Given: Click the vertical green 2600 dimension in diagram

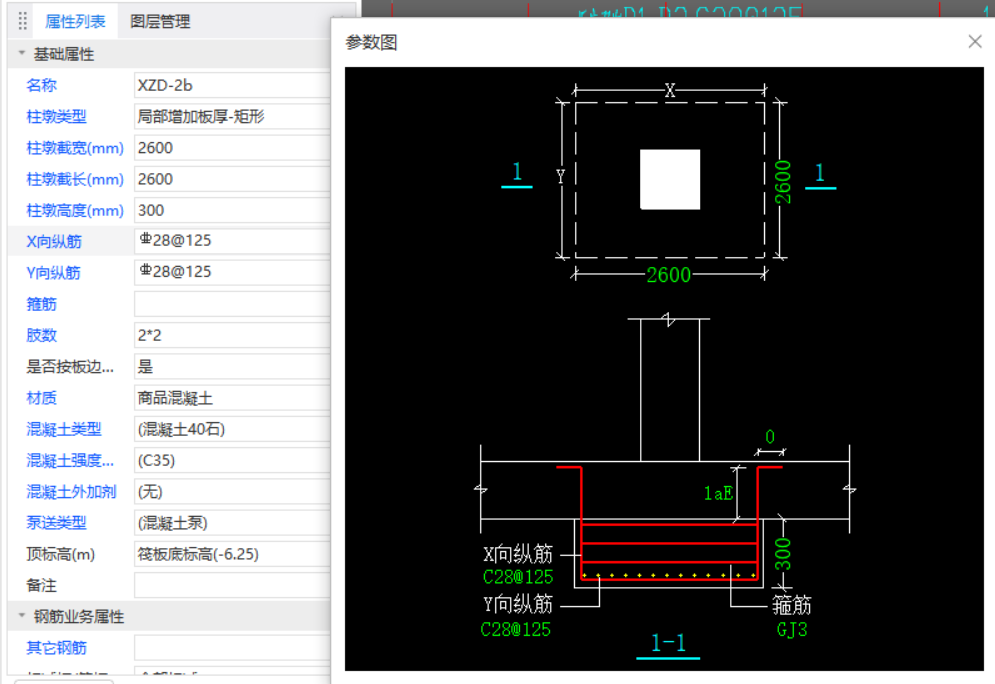Looking at the screenshot, I should pos(784,181).
